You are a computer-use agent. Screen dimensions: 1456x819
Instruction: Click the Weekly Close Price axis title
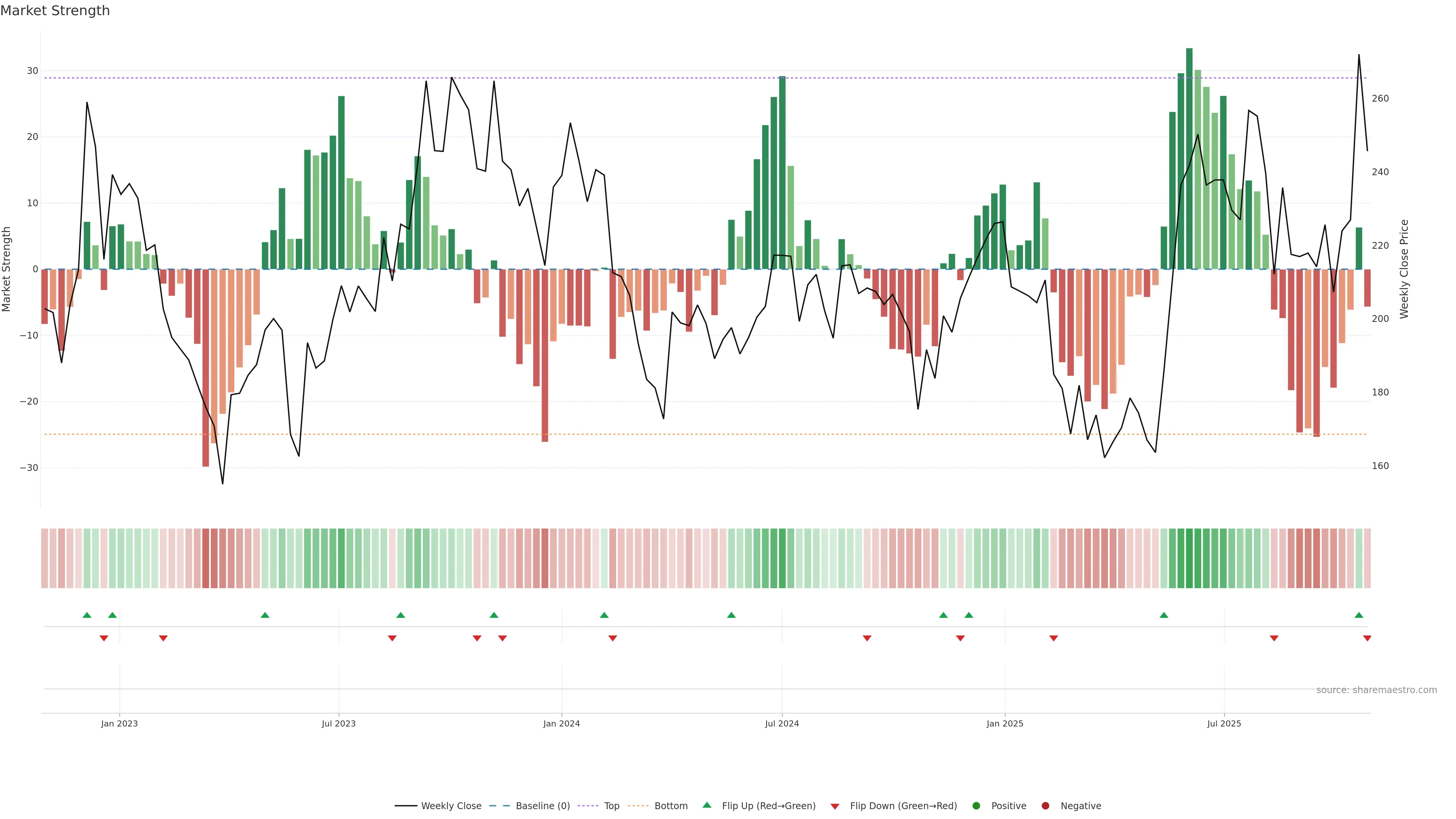(1404, 269)
